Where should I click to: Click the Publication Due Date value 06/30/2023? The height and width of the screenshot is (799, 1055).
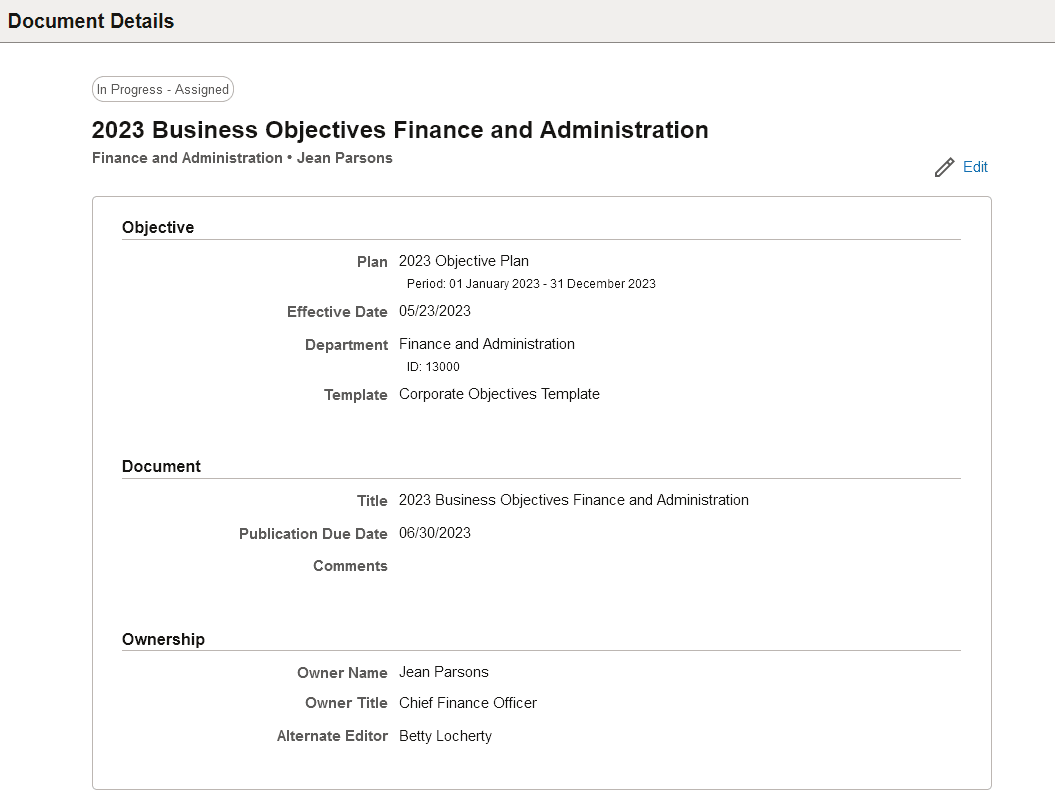[434, 533]
